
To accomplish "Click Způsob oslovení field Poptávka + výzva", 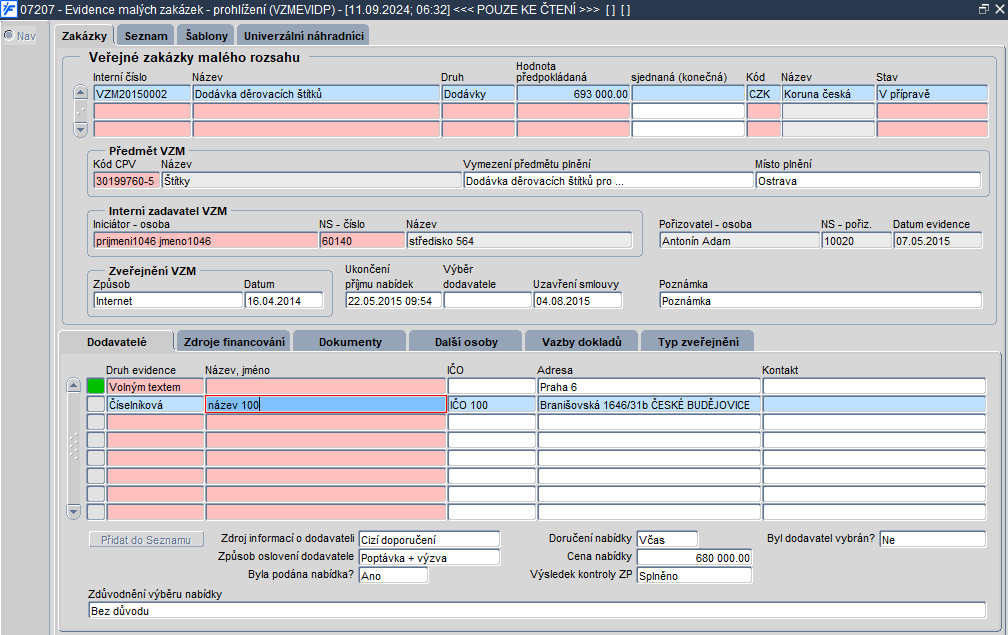I will (x=429, y=557).
